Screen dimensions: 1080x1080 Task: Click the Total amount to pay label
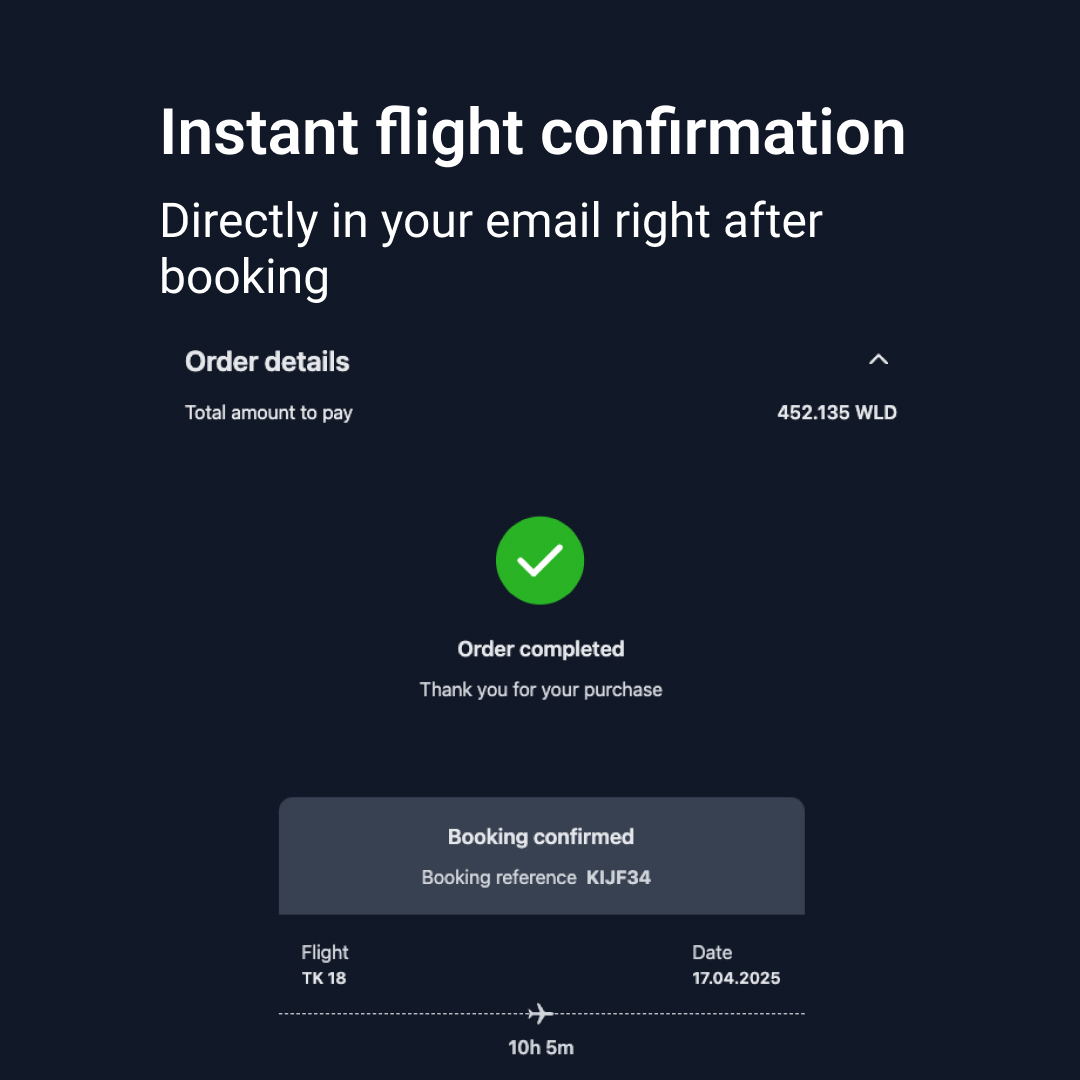[268, 412]
